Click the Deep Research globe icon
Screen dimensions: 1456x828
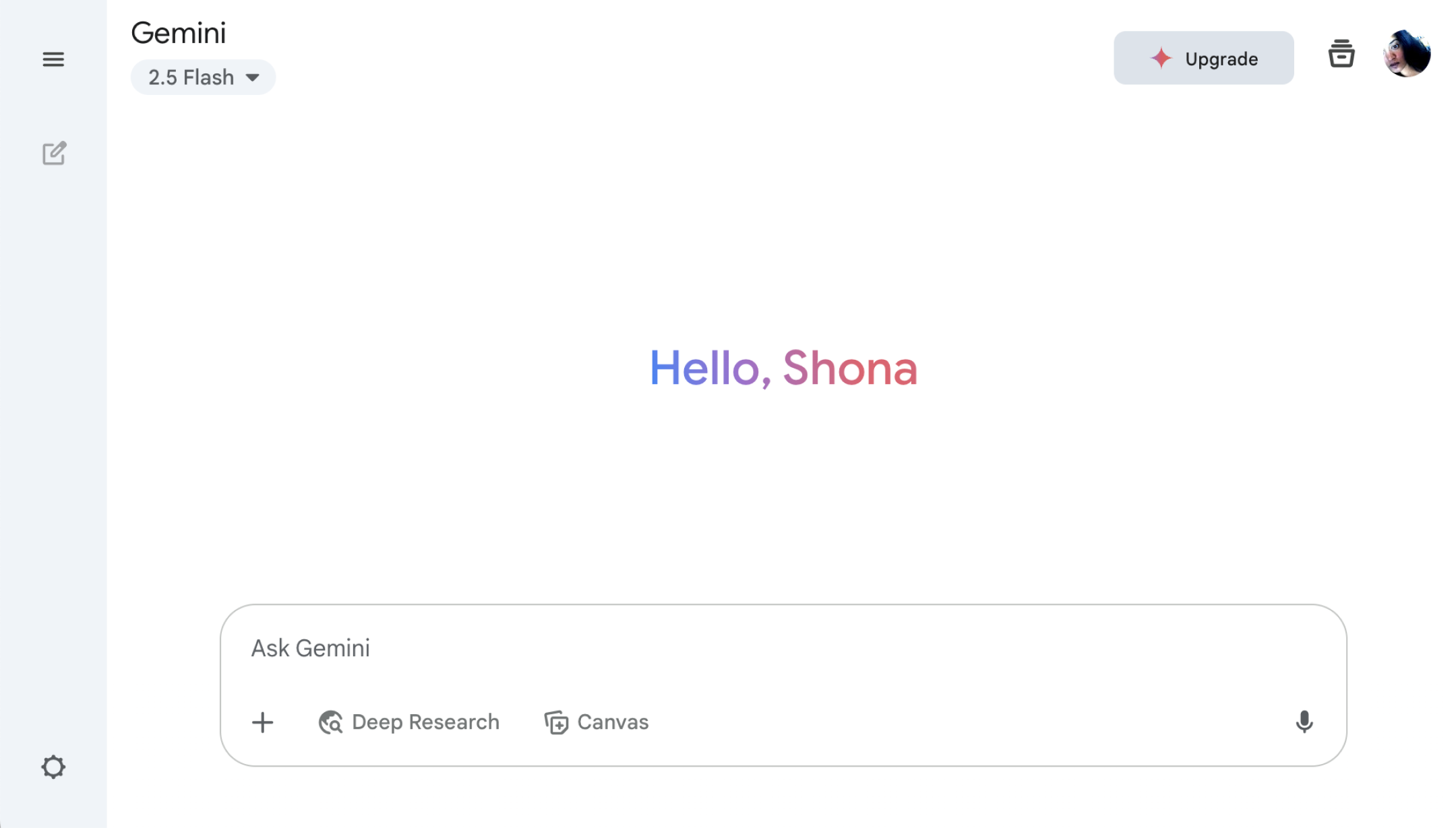click(x=330, y=722)
